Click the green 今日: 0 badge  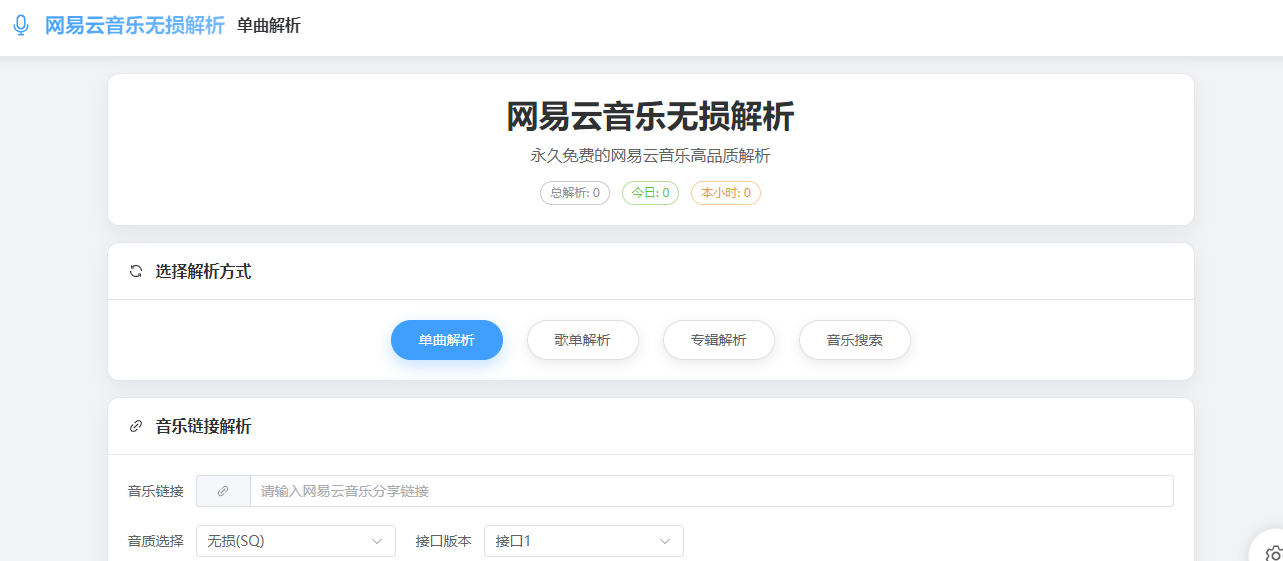pos(651,193)
